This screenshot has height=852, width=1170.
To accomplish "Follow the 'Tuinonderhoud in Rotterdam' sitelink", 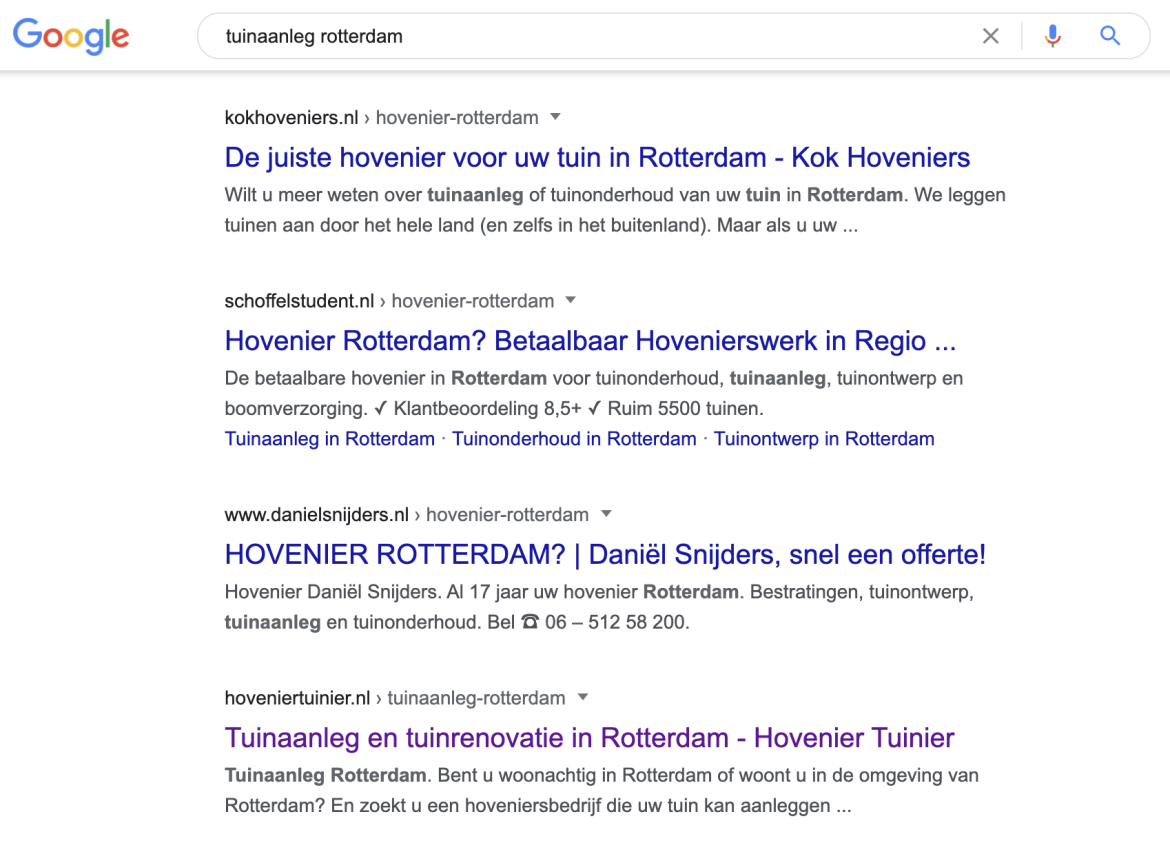I will [x=574, y=439].
